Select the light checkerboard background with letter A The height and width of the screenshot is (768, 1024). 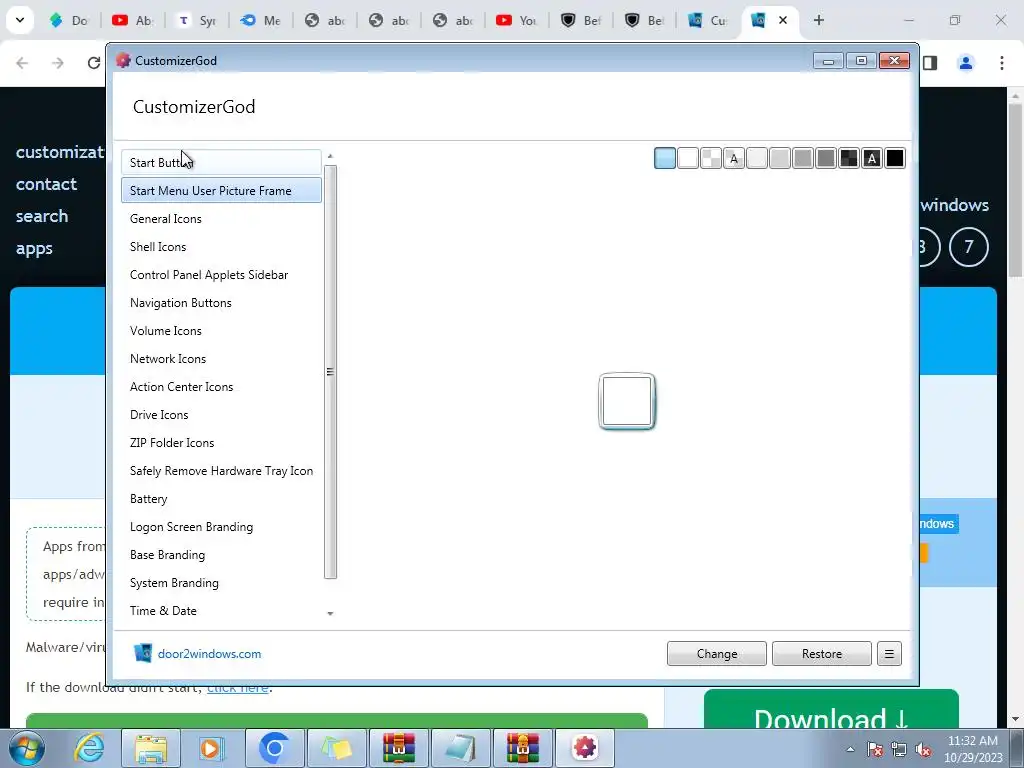point(733,158)
